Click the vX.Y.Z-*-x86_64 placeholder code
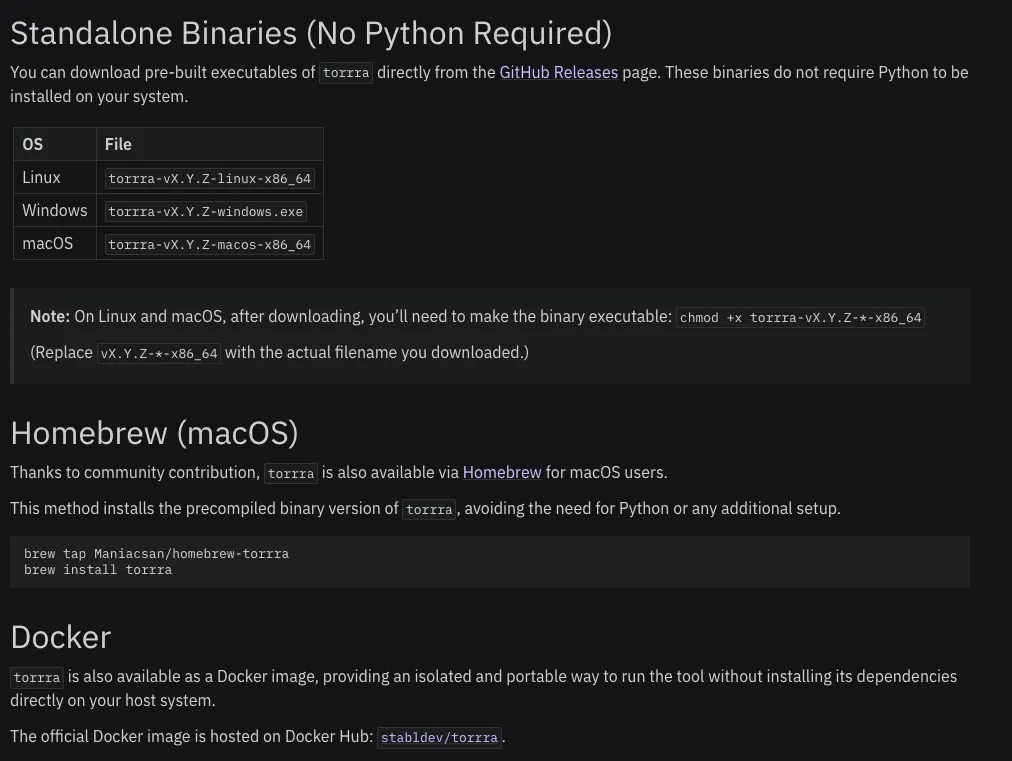 (159, 354)
